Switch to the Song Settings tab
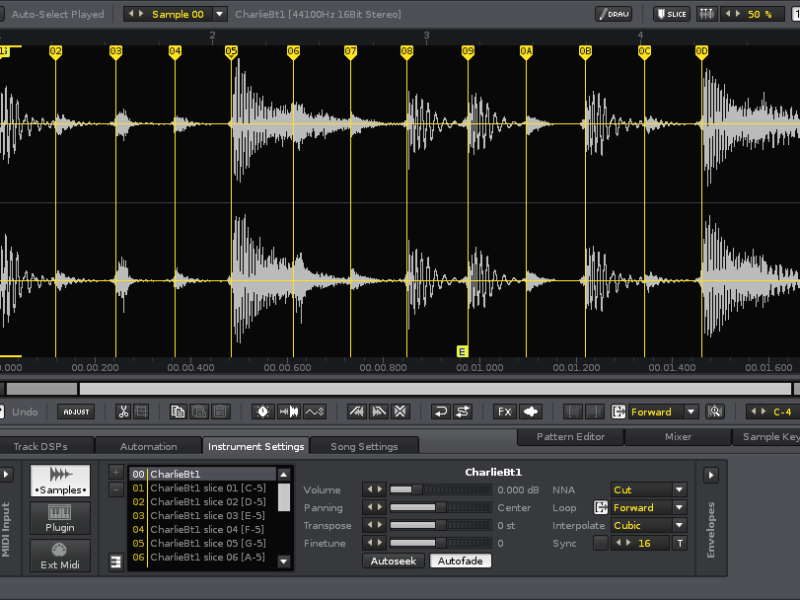The height and width of the screenshot is (600, 800). tap(364, 446)
